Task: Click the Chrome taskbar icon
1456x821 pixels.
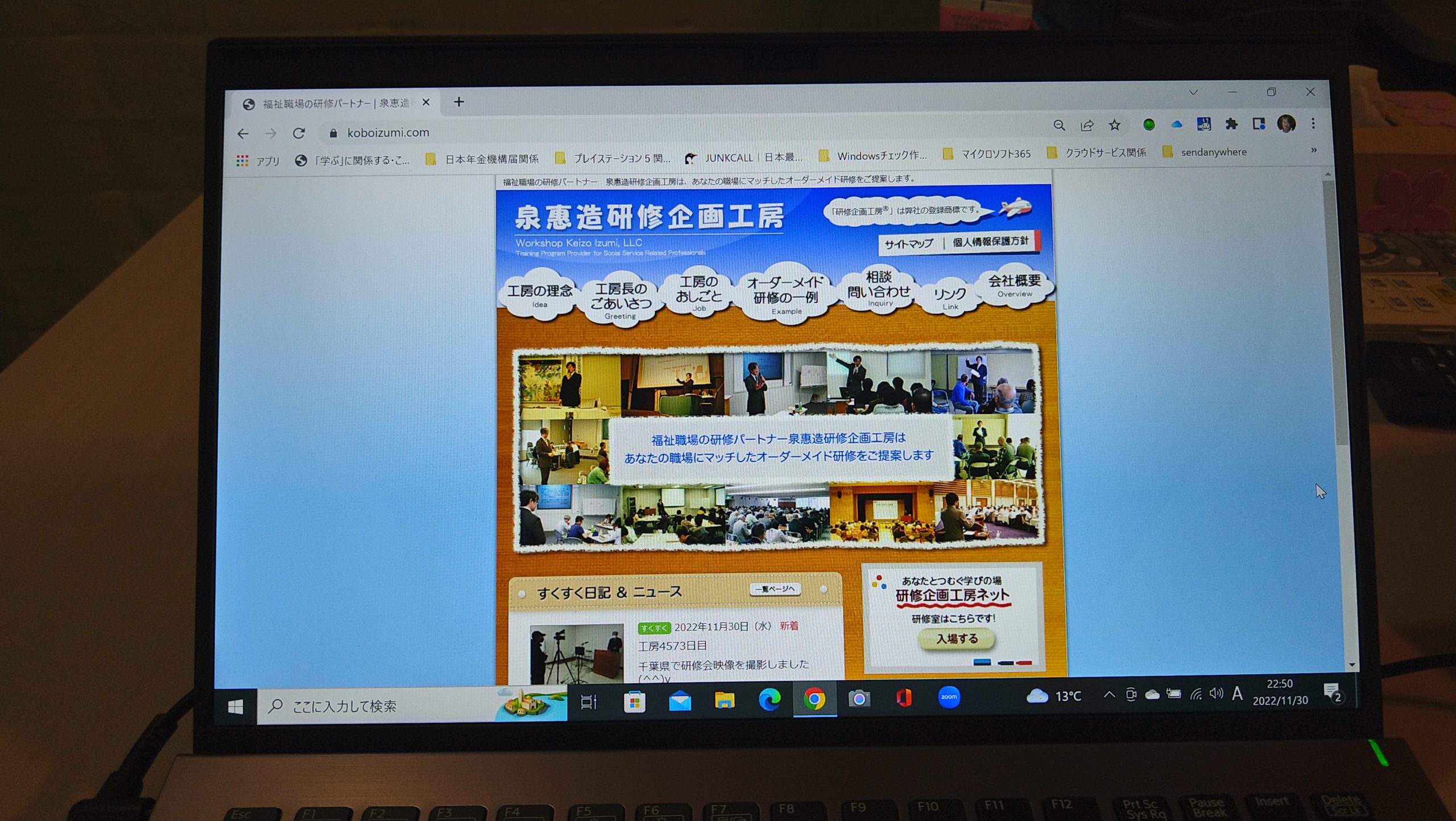Action: tap(814, 699)
